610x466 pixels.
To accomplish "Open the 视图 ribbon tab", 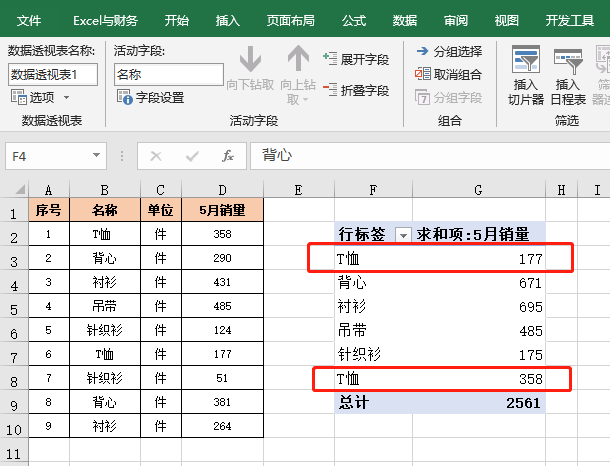I will point(507,20).
